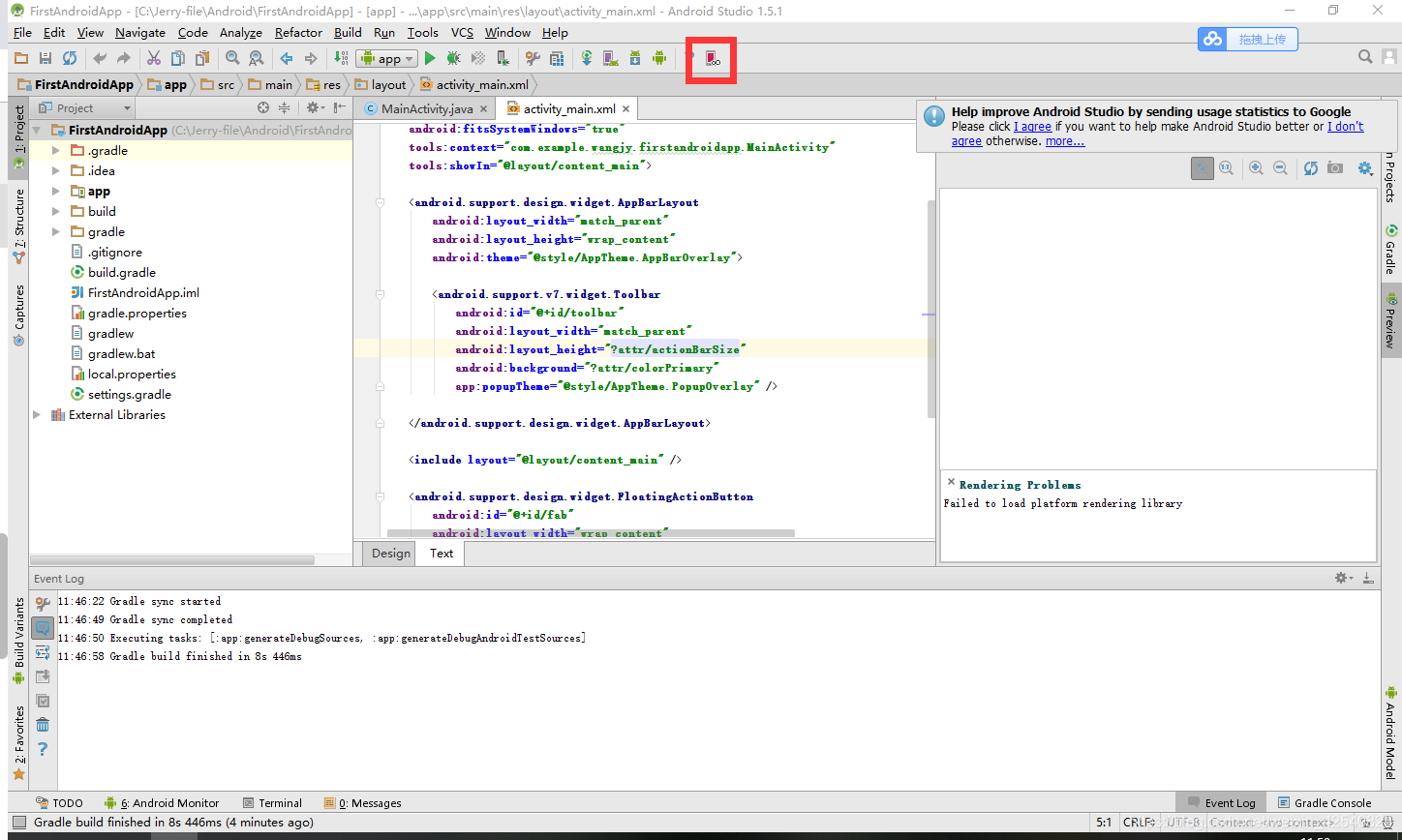Run the app with green play button
The height and width of the screenshot is (840, 1402).
[430, 58]
